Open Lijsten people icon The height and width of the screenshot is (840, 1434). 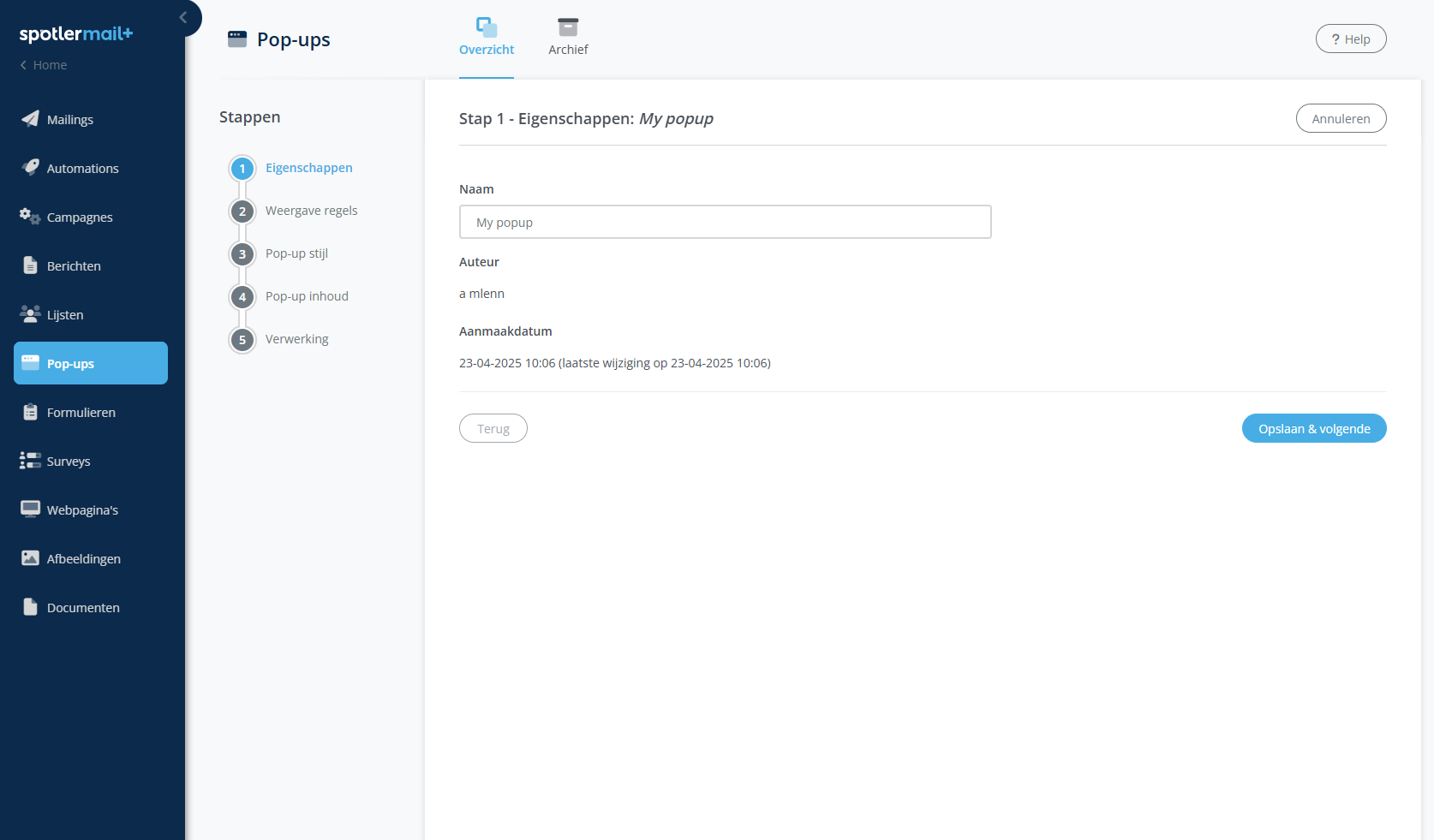[x=30, y=314]
